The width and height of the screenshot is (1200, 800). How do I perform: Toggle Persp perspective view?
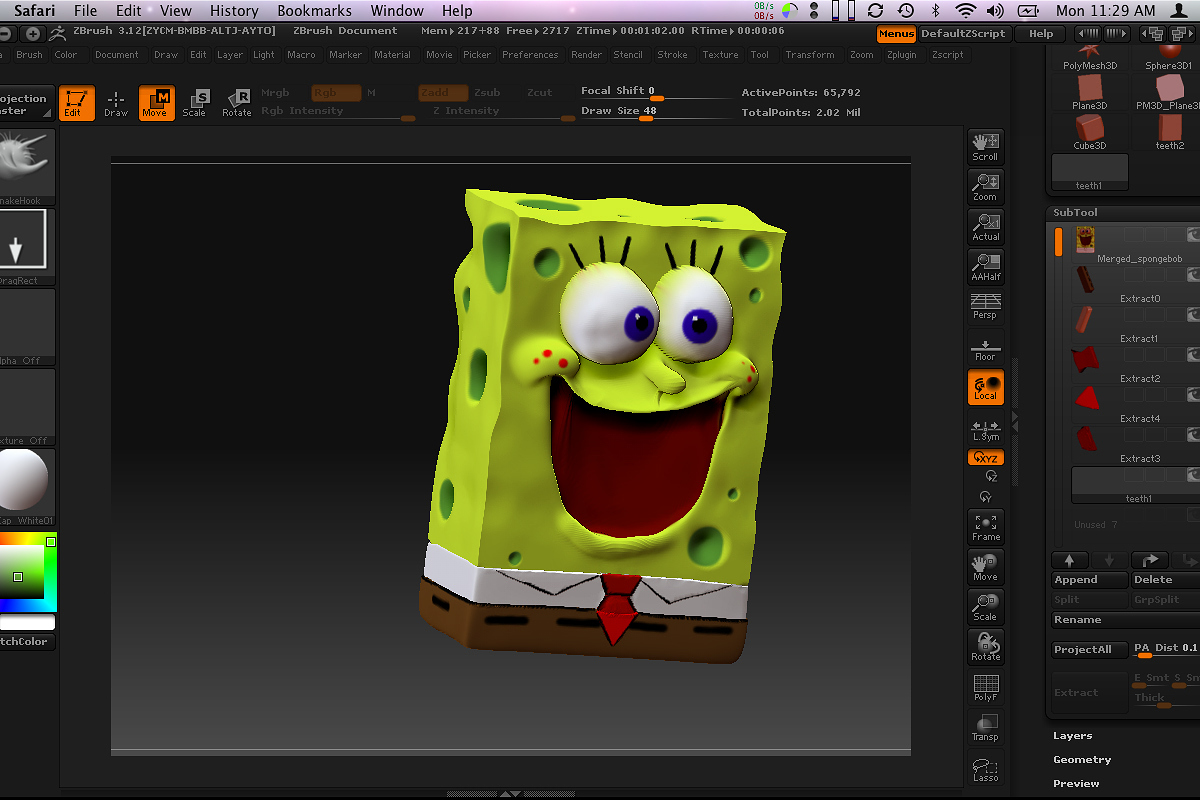[x=985, y=306]
